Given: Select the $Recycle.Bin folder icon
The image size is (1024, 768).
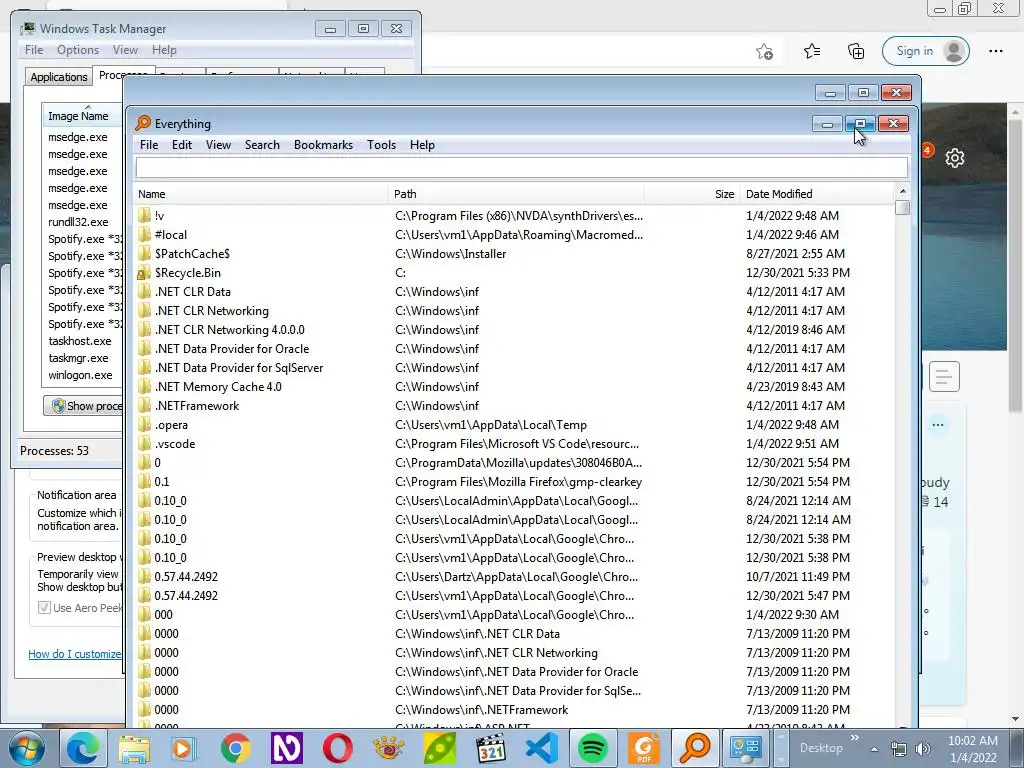Looking at the screenshot, I should click(144, 273).
